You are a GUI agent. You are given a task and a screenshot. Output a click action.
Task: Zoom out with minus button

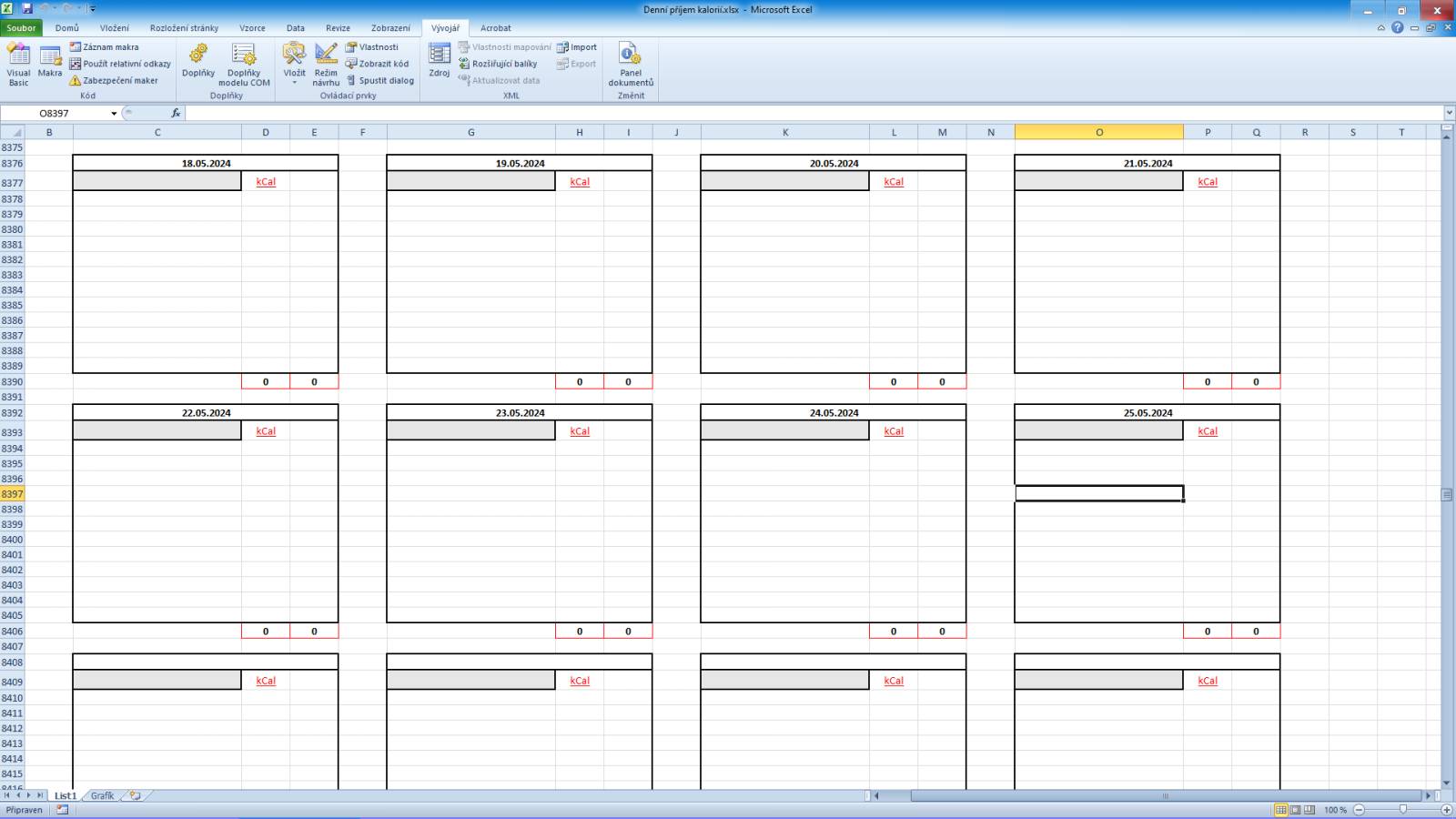tap(1359, 810)
